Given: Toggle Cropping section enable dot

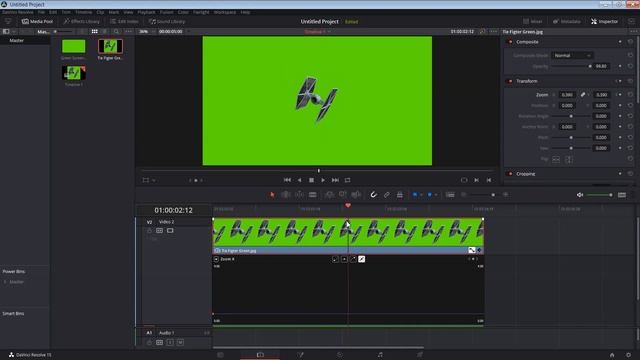Looking at the screenshot, I should pyautogui.click(x=510, y=174).
